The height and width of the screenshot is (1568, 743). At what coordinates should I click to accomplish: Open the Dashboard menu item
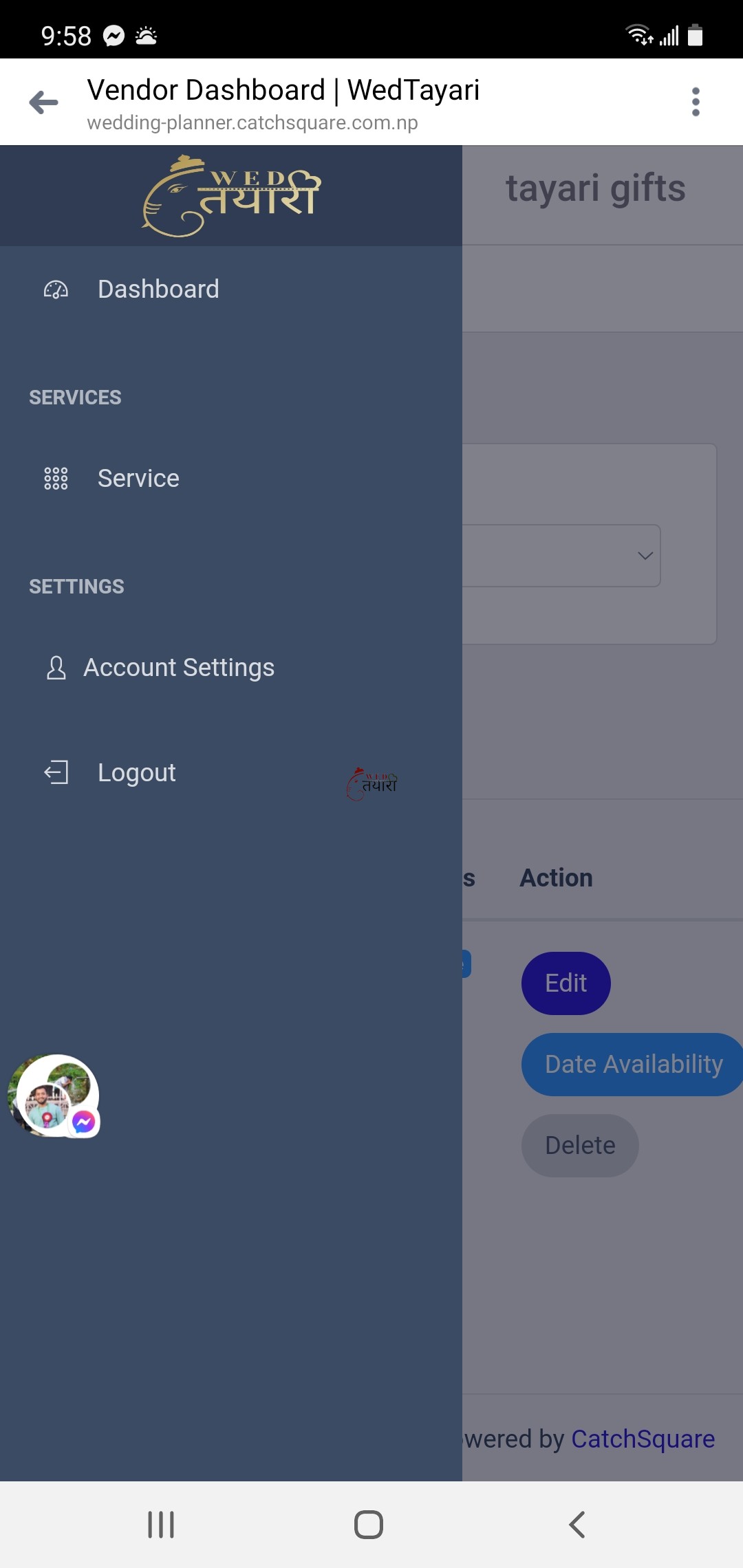(x=158, y=290)
